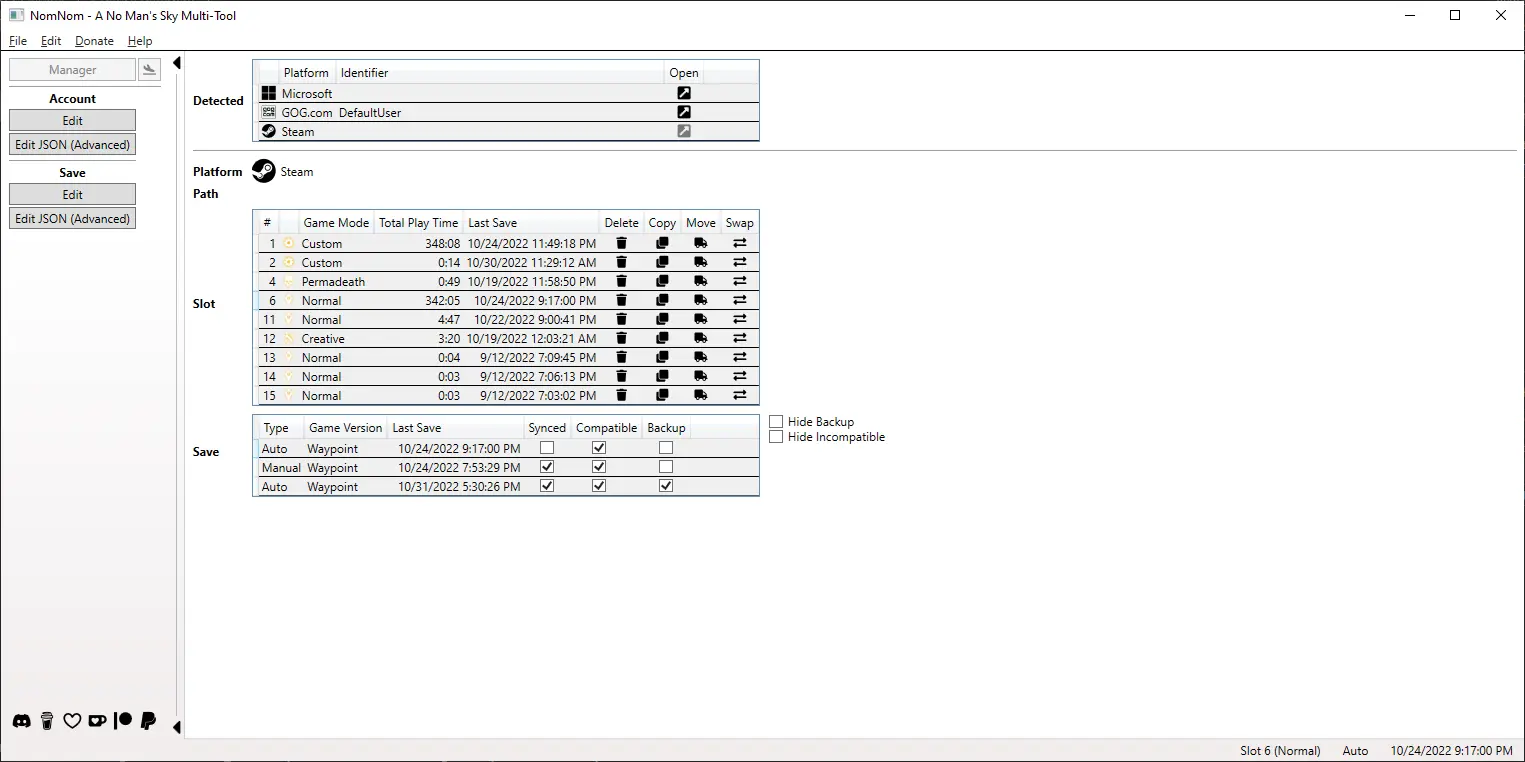Click Edit button under Account

(72, 121)
